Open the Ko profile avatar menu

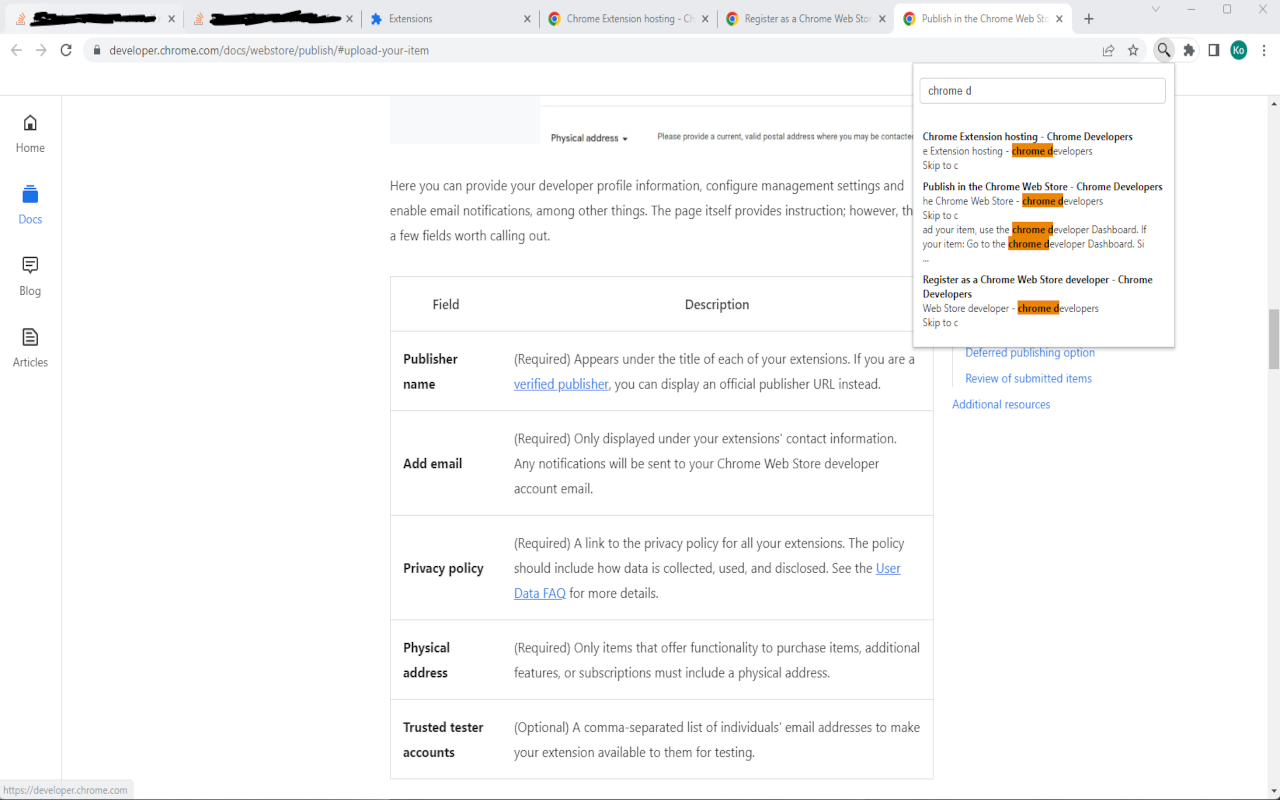(x=1239, y=49)
